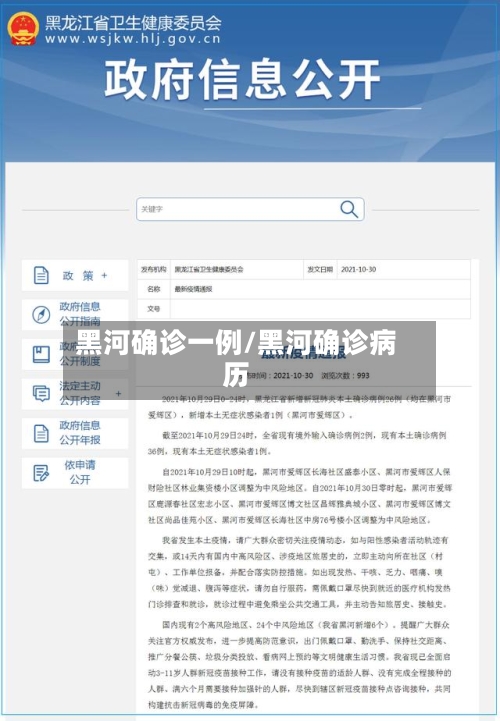Click the compass icon beside 公开指南
Image resolution: width=500 pixels, height=721 pixels.
pos(41,315)
